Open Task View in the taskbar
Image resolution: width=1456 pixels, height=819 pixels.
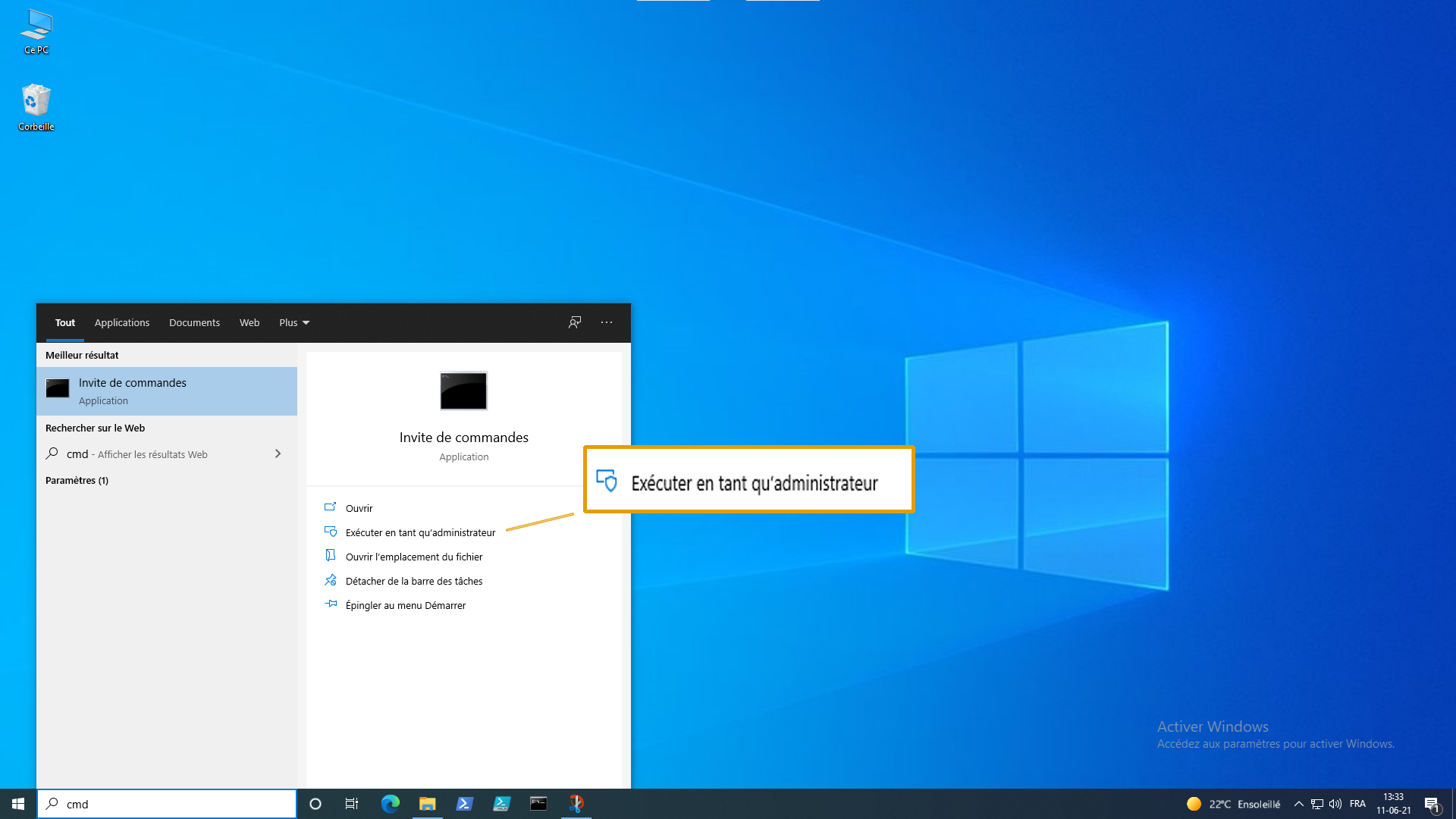[x=352, y=804]
